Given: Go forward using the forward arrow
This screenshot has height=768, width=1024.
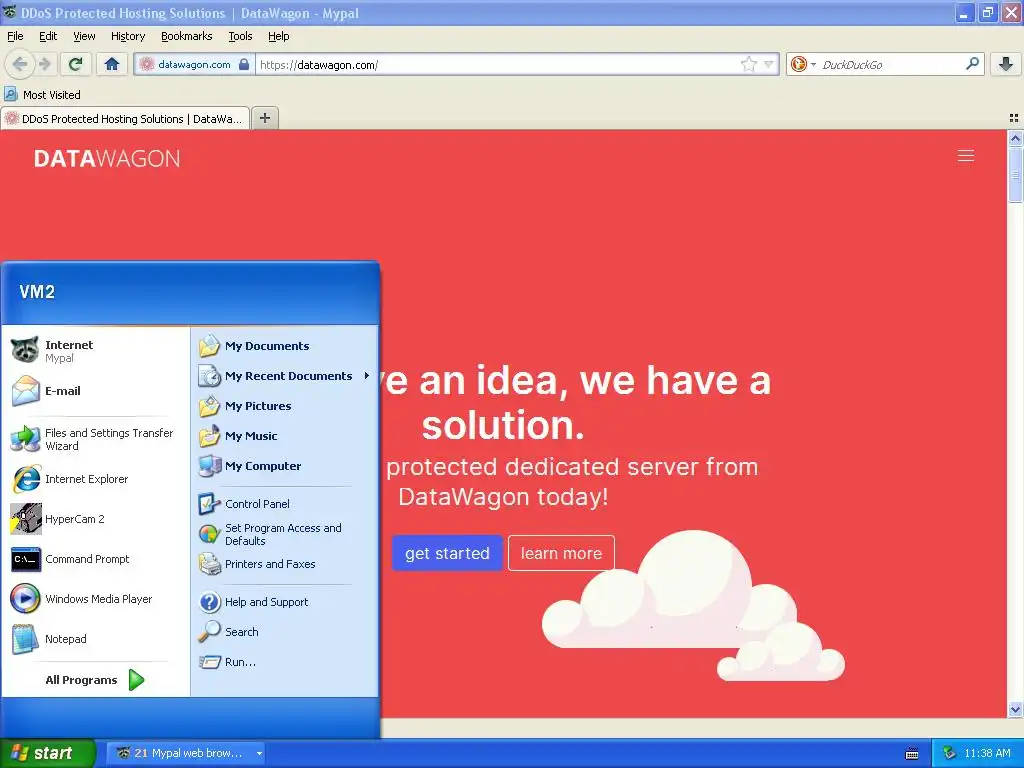Looking at the screenshot, I should [x=44, y=64].
